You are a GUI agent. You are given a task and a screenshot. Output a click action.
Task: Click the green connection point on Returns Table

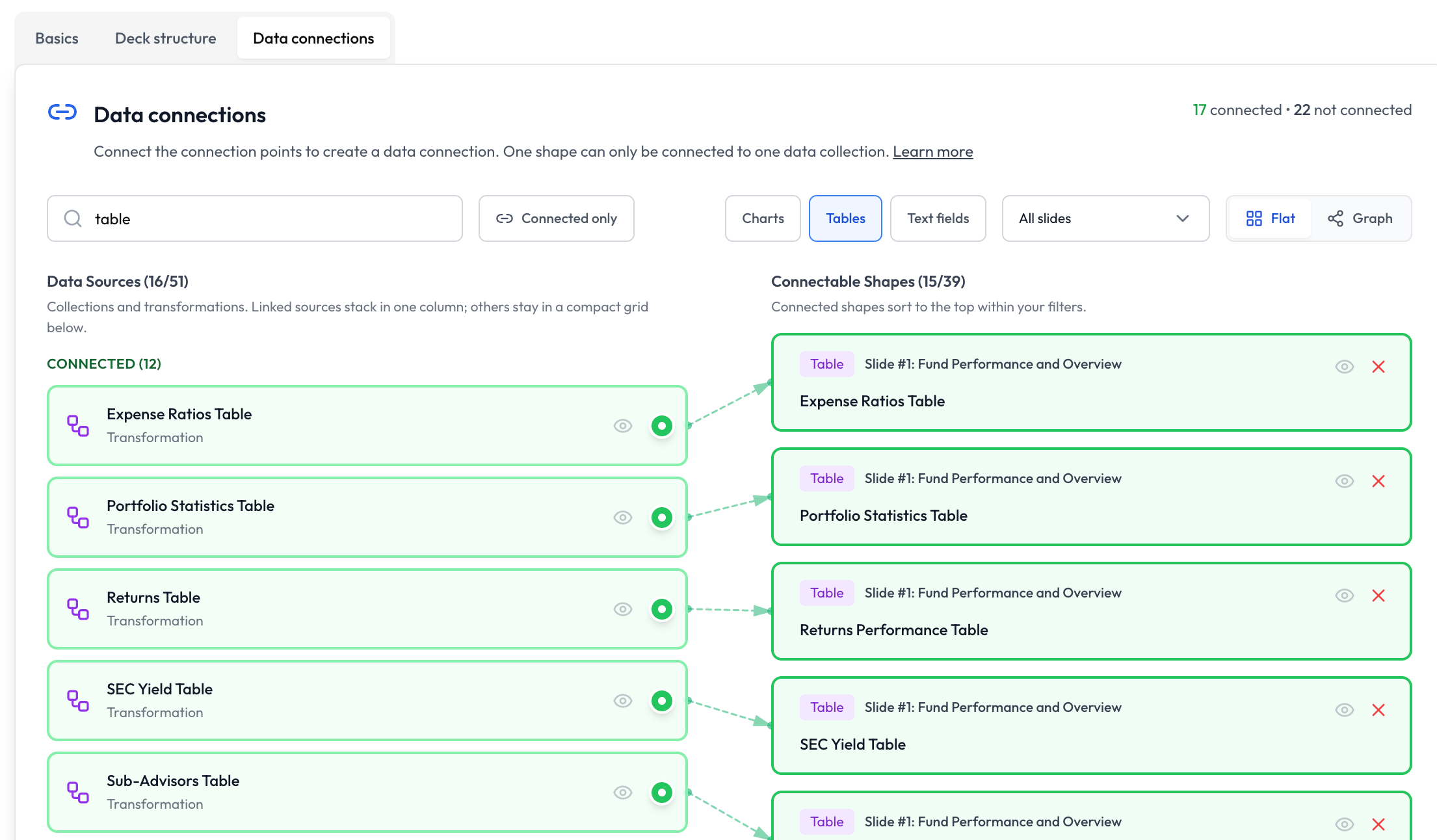click(662, 609)
